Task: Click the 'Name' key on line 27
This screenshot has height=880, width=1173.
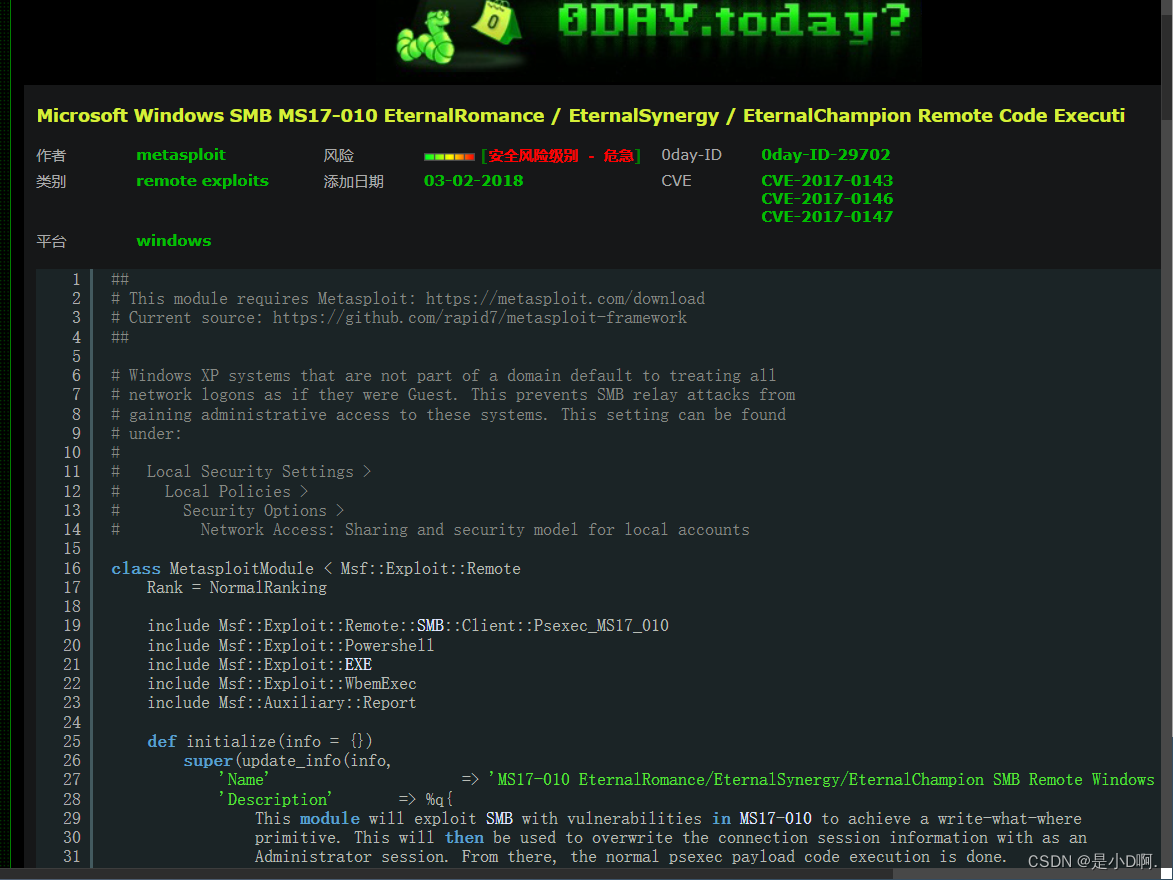Action: (244, 780)
